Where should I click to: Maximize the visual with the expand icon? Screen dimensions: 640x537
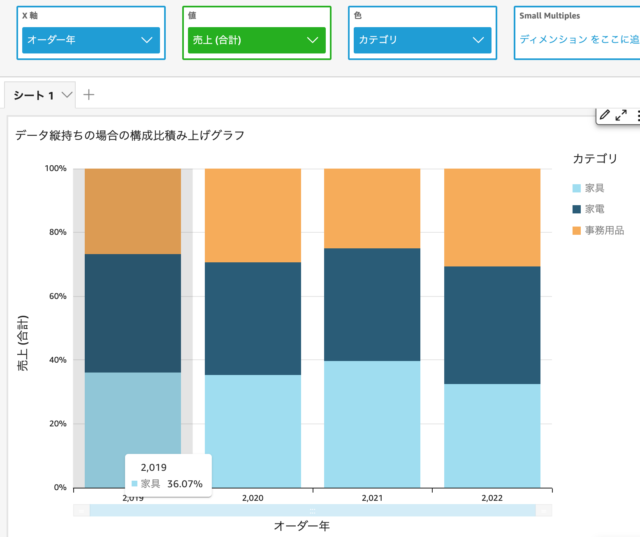(x=621, y=115)
